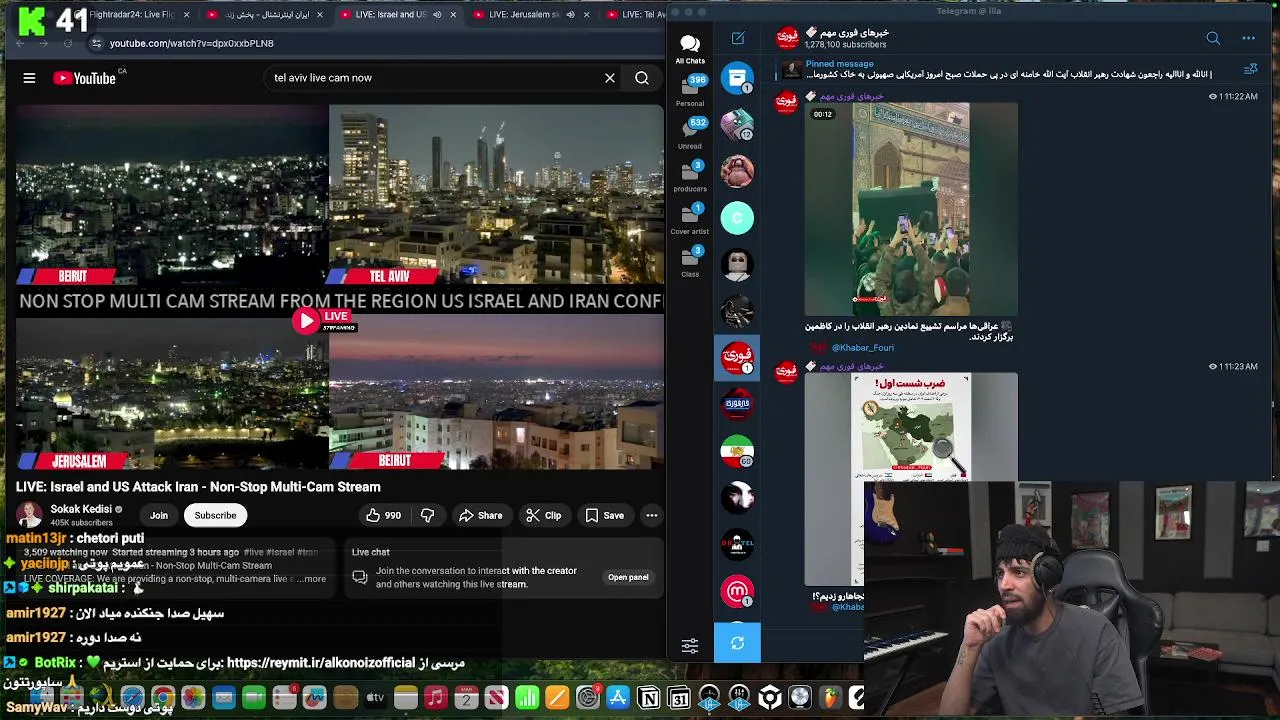
Task: Open Telegram Archived Chats entry
Action: coord(738,79)
